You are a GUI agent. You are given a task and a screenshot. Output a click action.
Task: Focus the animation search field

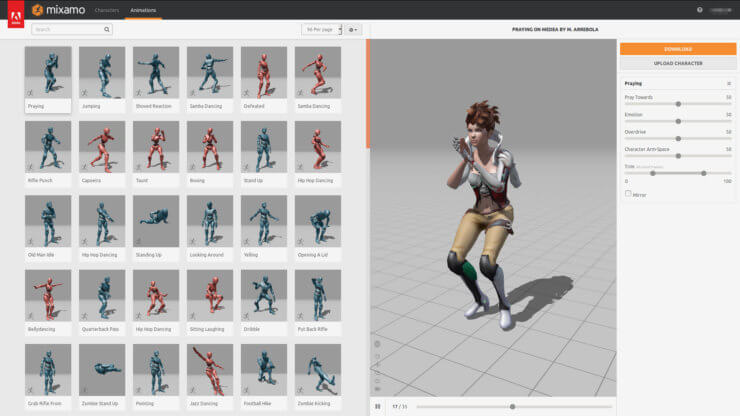(x=72, y=29)
